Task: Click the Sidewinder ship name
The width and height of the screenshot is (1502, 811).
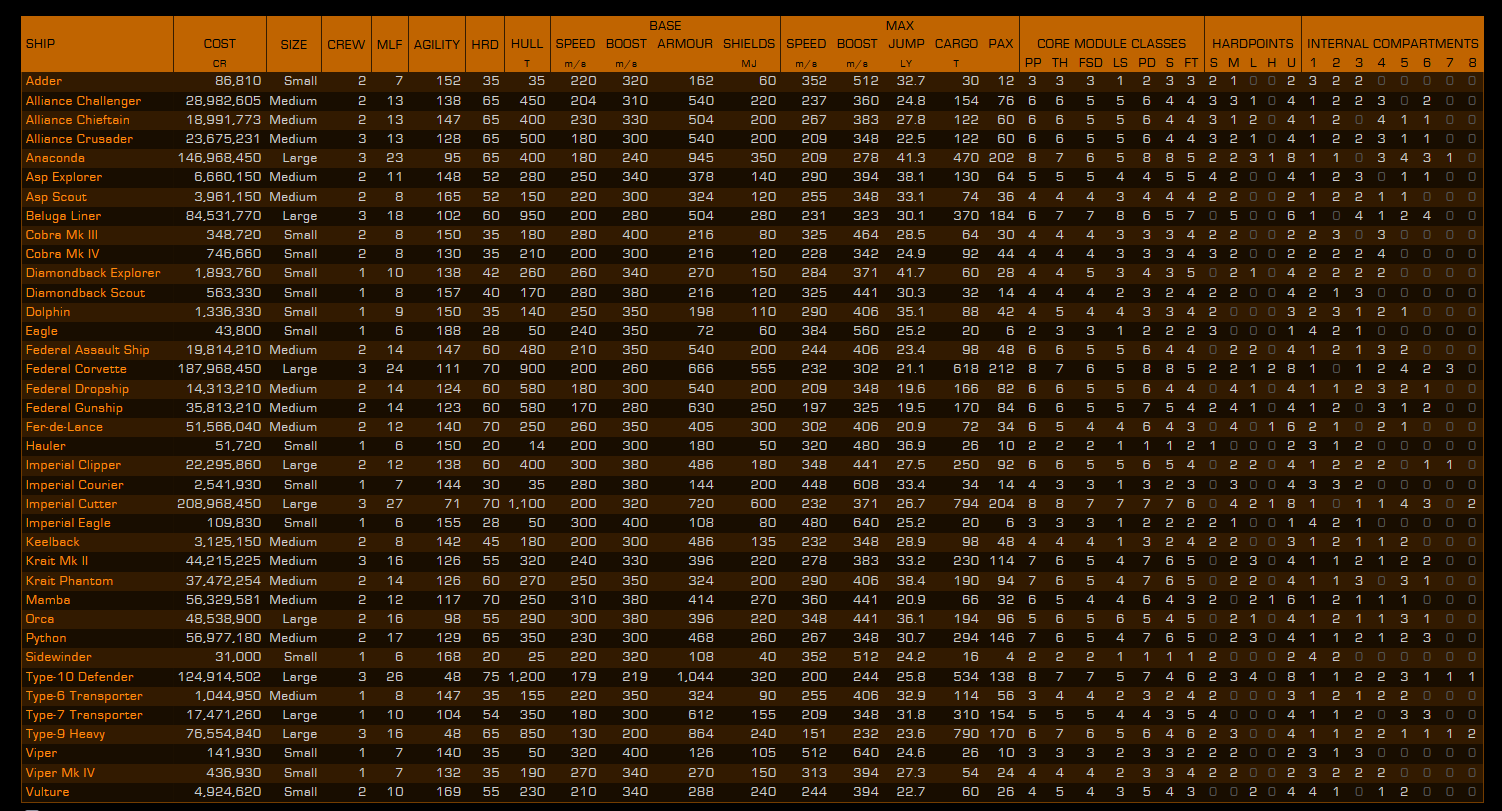Action: point(59,657)
